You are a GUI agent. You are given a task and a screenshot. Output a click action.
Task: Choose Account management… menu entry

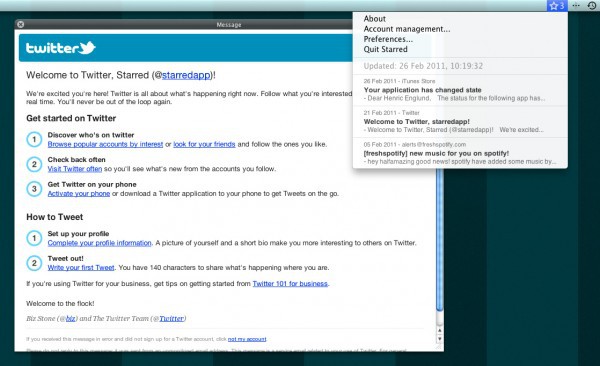407,29
